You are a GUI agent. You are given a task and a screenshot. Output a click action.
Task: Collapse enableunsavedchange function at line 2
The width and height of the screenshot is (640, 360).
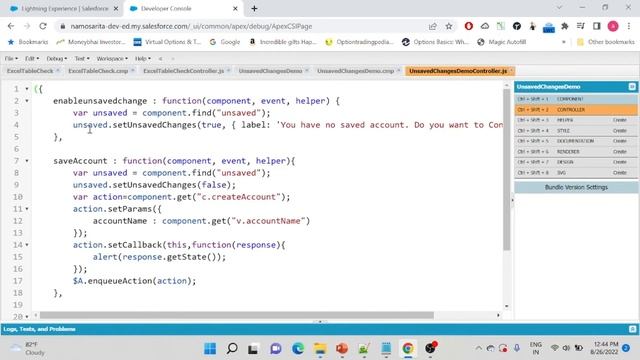coord(27,101)
